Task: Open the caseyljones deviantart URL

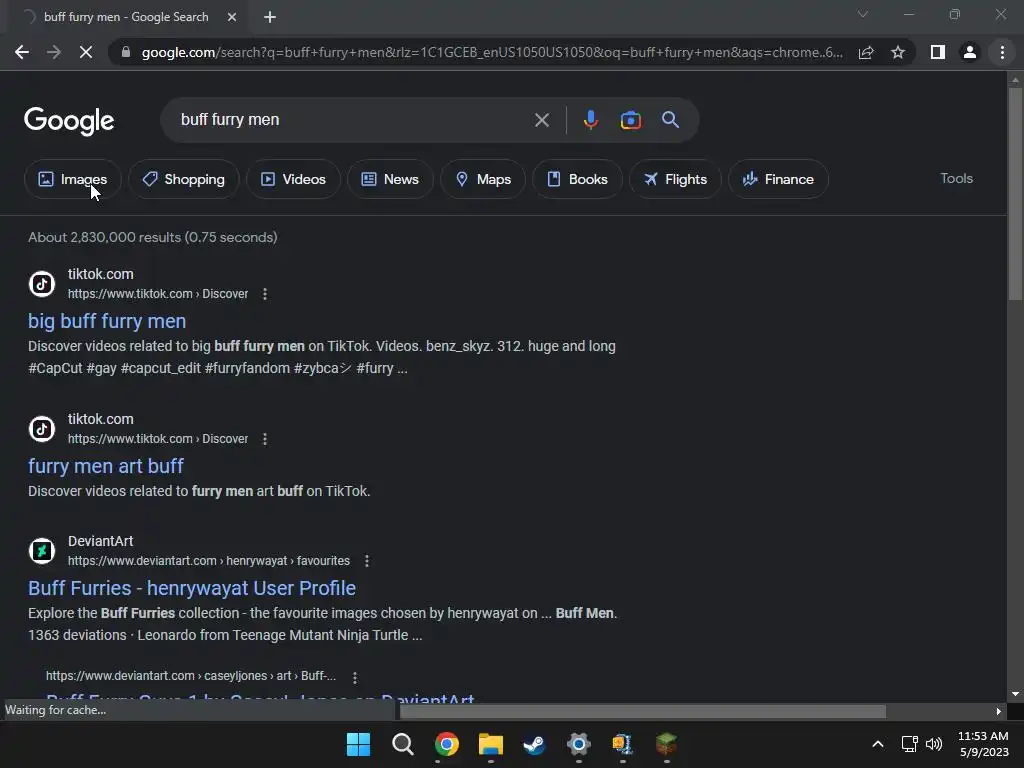Action: coord(191,676)
